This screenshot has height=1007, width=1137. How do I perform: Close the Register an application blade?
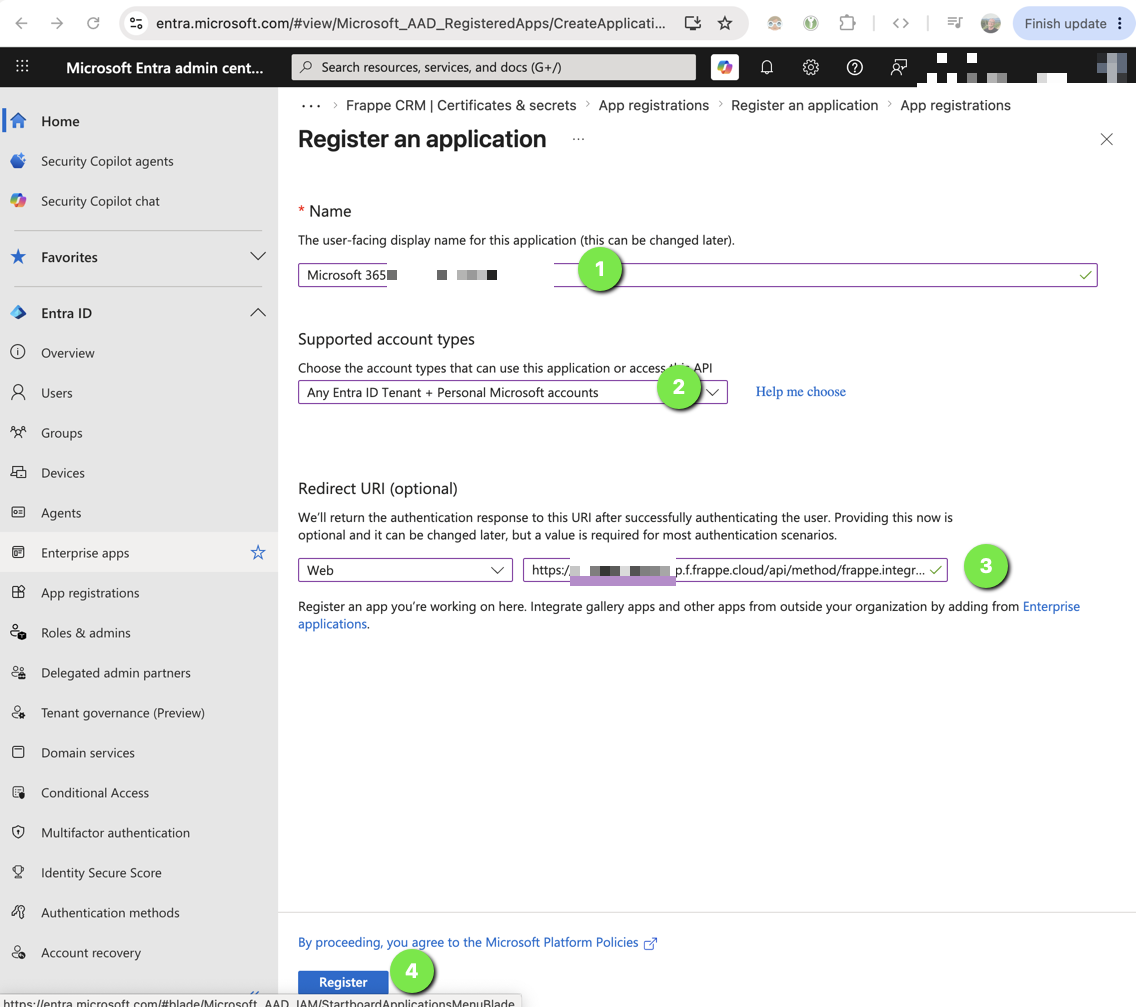1106,139
